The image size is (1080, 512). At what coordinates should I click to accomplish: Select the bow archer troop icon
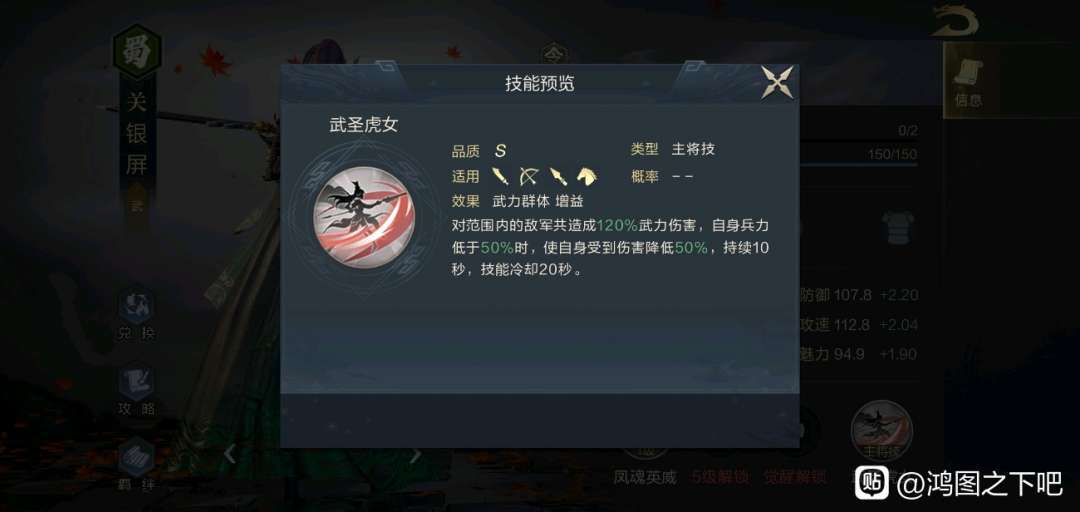(528, 176)
